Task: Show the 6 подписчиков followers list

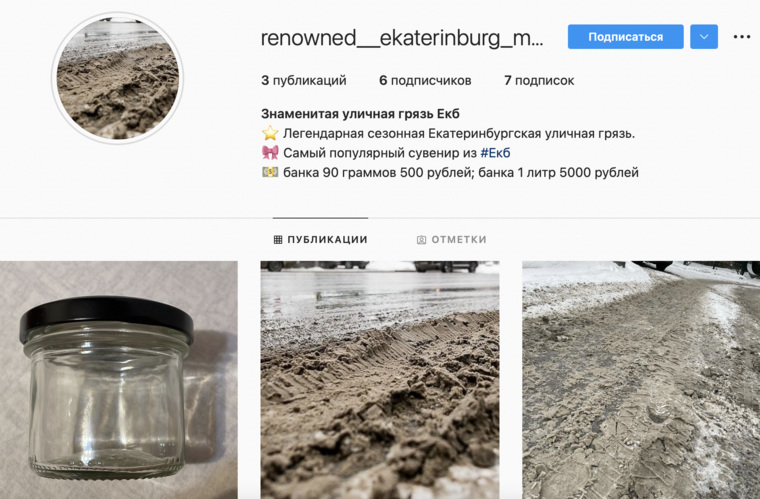Action: point(425,80)
